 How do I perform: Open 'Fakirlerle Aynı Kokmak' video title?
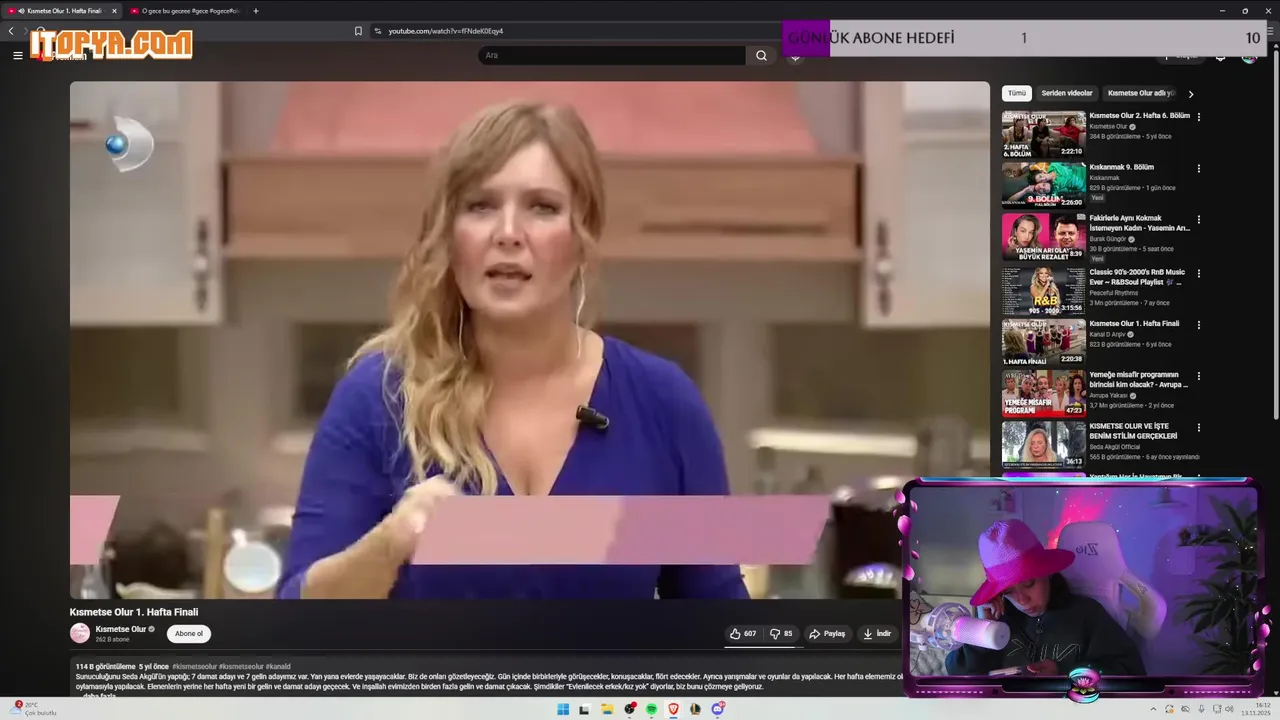point(1139,223)
